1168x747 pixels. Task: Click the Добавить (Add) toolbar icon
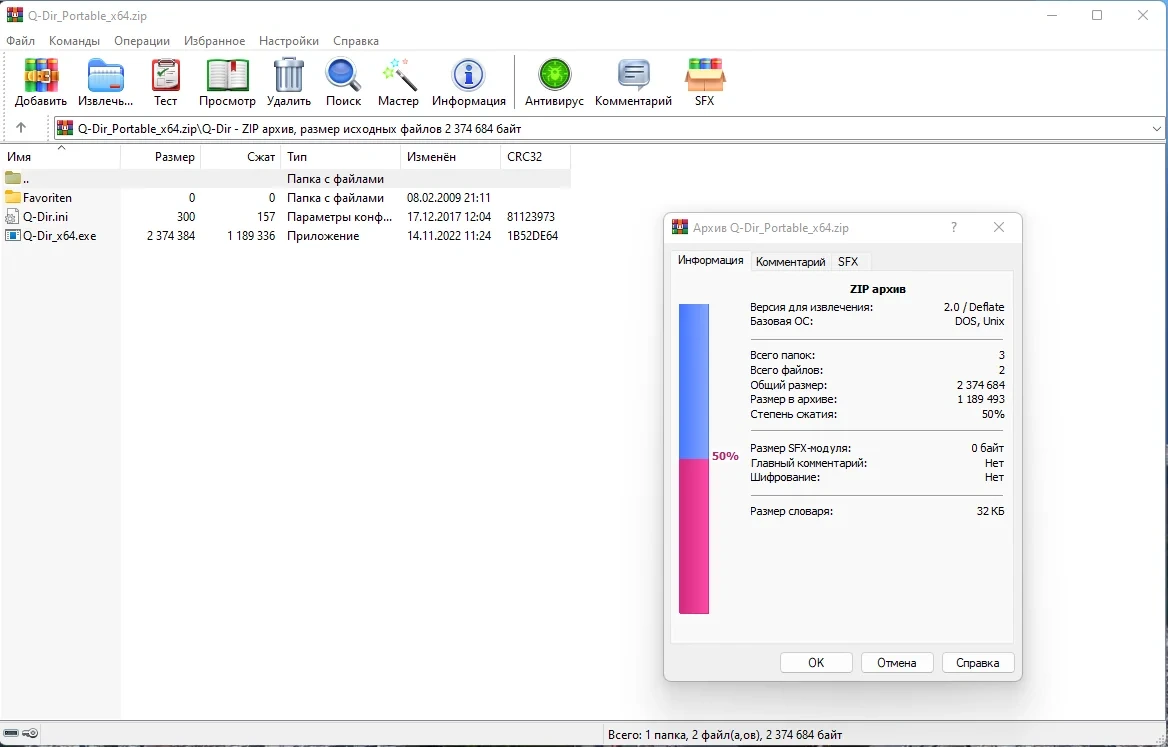(x=41, y=75)
